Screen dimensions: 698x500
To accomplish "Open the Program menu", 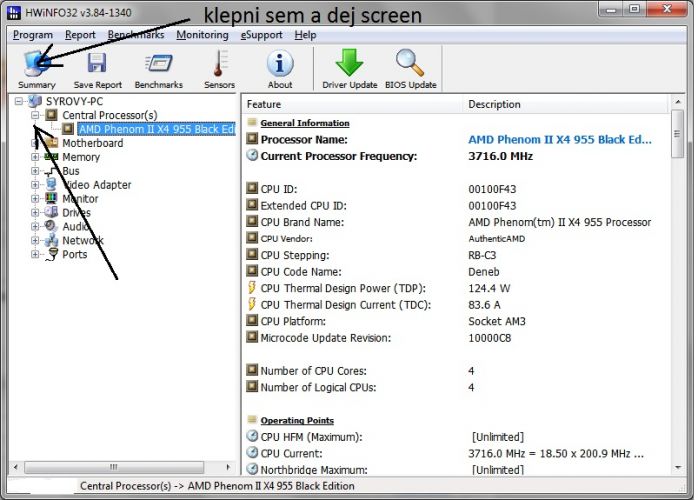I will pyautogui.click(x=32, y=35).
